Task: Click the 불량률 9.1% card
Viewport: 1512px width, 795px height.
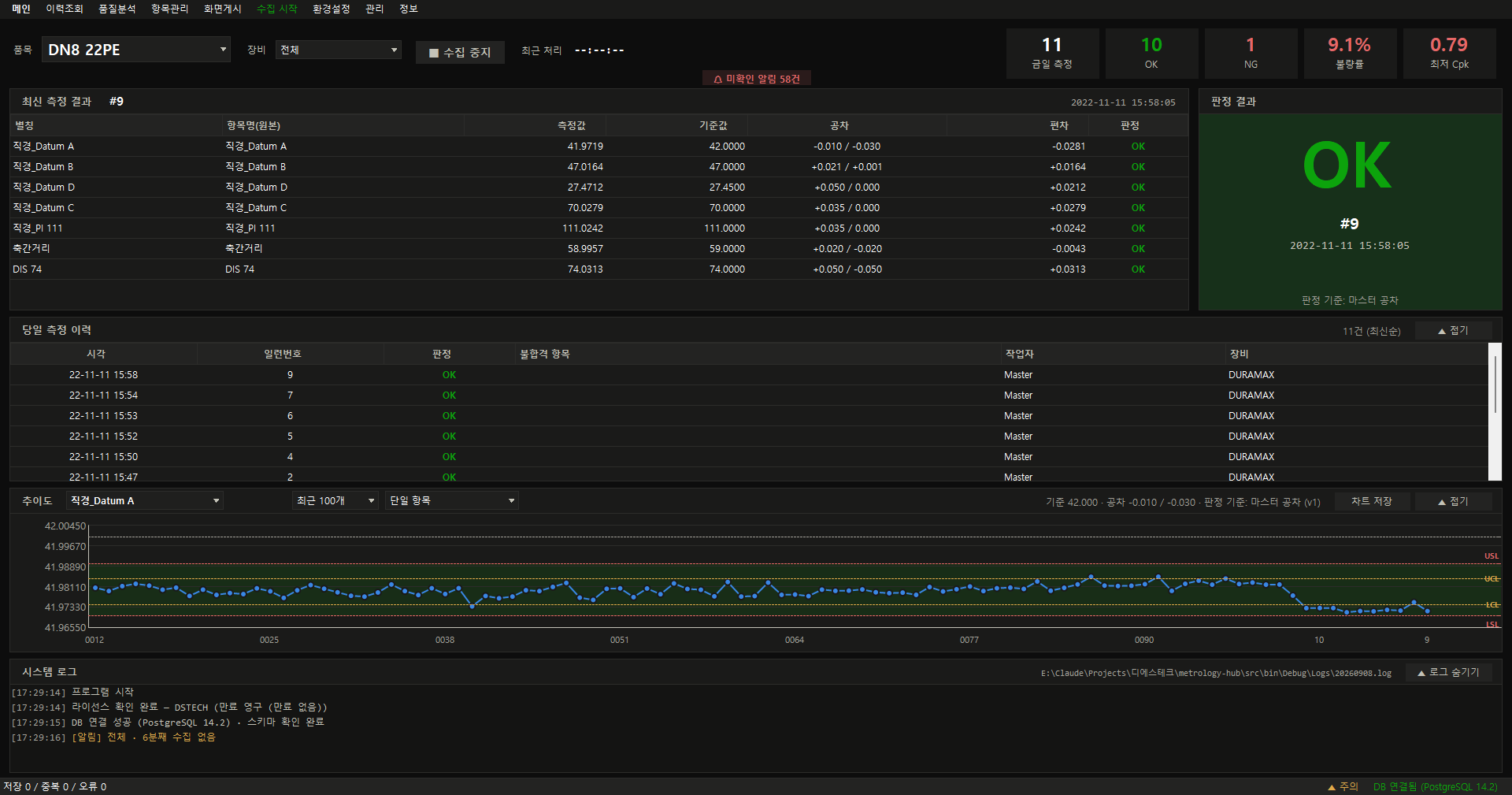Action: (x=1350, y=54)
